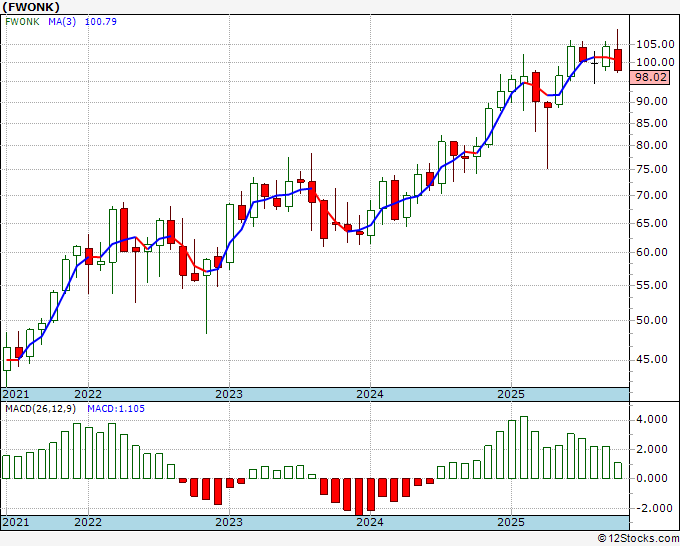This screenshot has height=546, width=680.
Task: Open the 12Stocks.com copyright link
Action: point(638,539)
